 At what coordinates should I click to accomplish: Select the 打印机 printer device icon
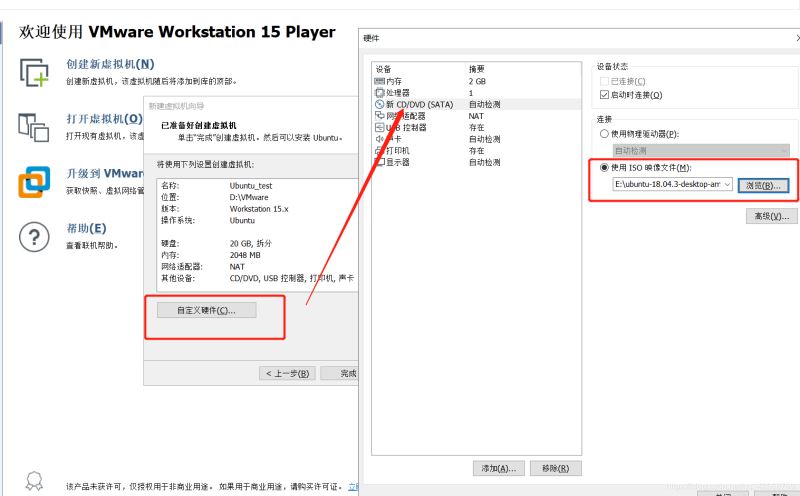pyautogui.click(x=379, y=150)
